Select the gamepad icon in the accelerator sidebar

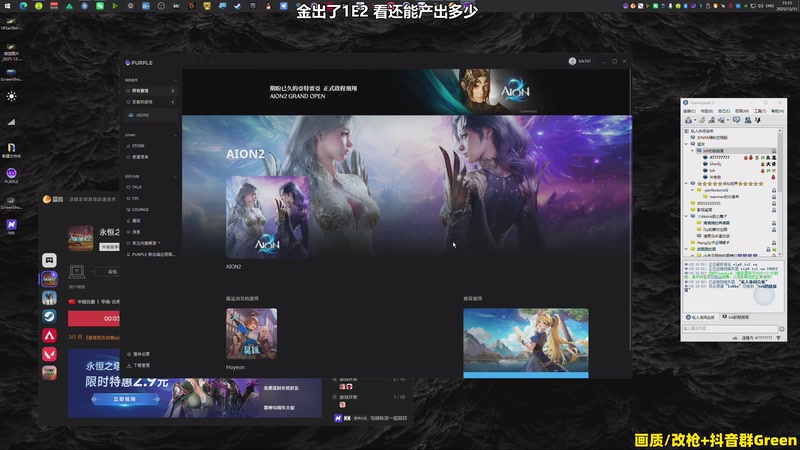49,260
